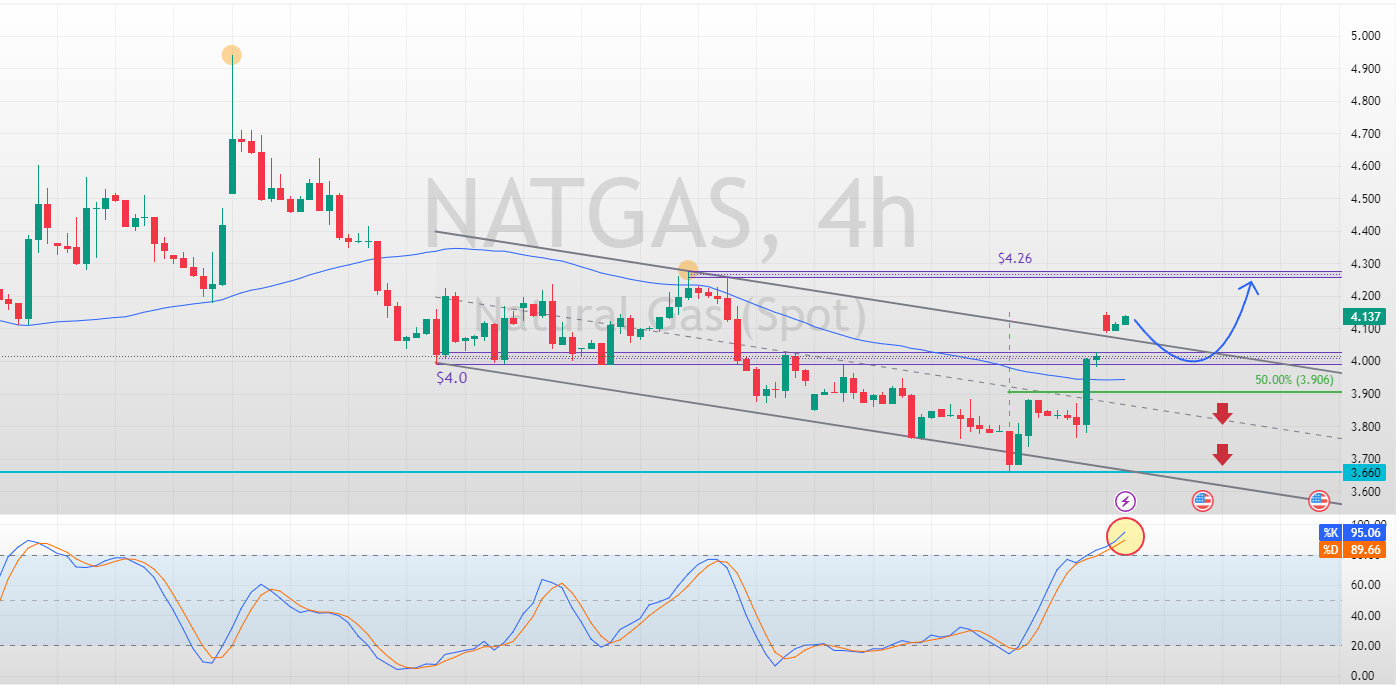Open the rightmost US flag event icon
The width and height of the screenshot is (1396, 685).
click(1318, 501)
